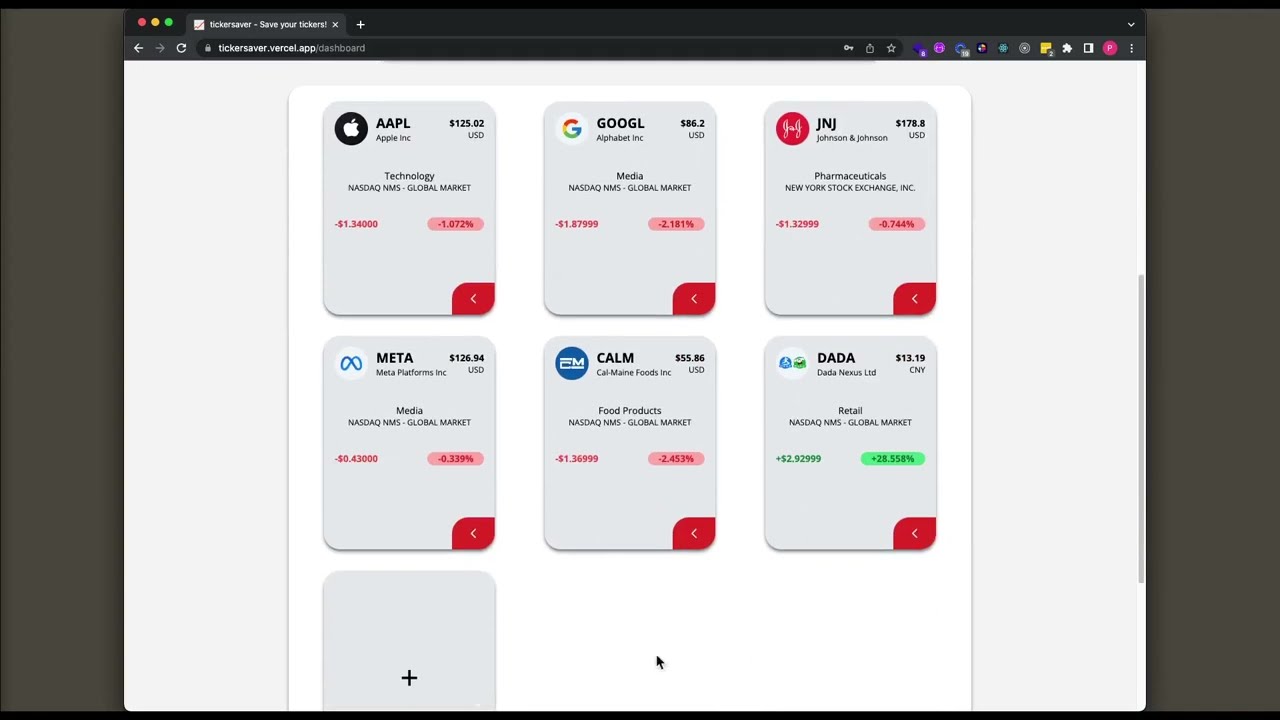Expand the CALM card red arrow
This screenshot has height=720, width=1280.
click(x=694, y=533)
